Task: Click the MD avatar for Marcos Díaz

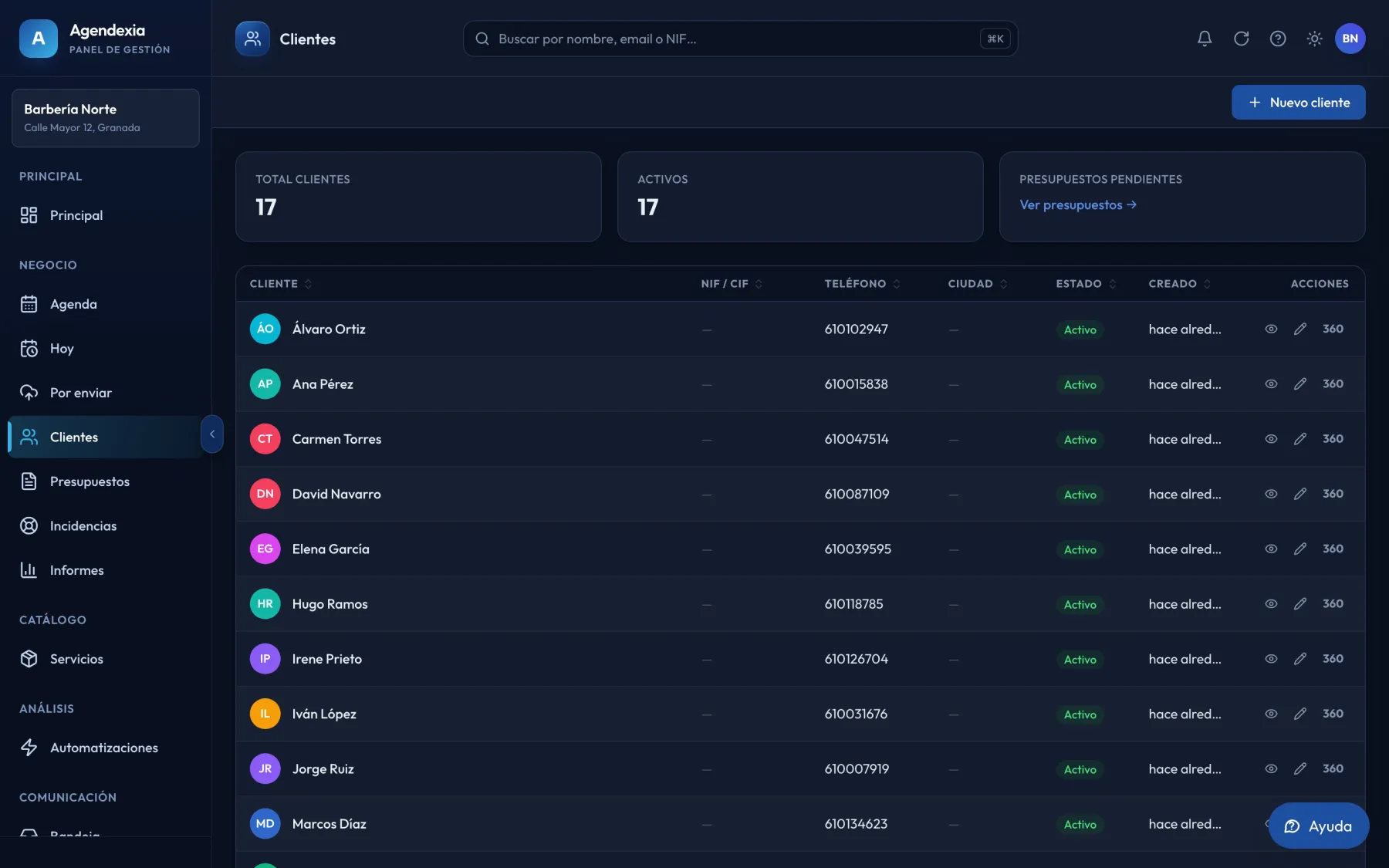Action: 265,824
